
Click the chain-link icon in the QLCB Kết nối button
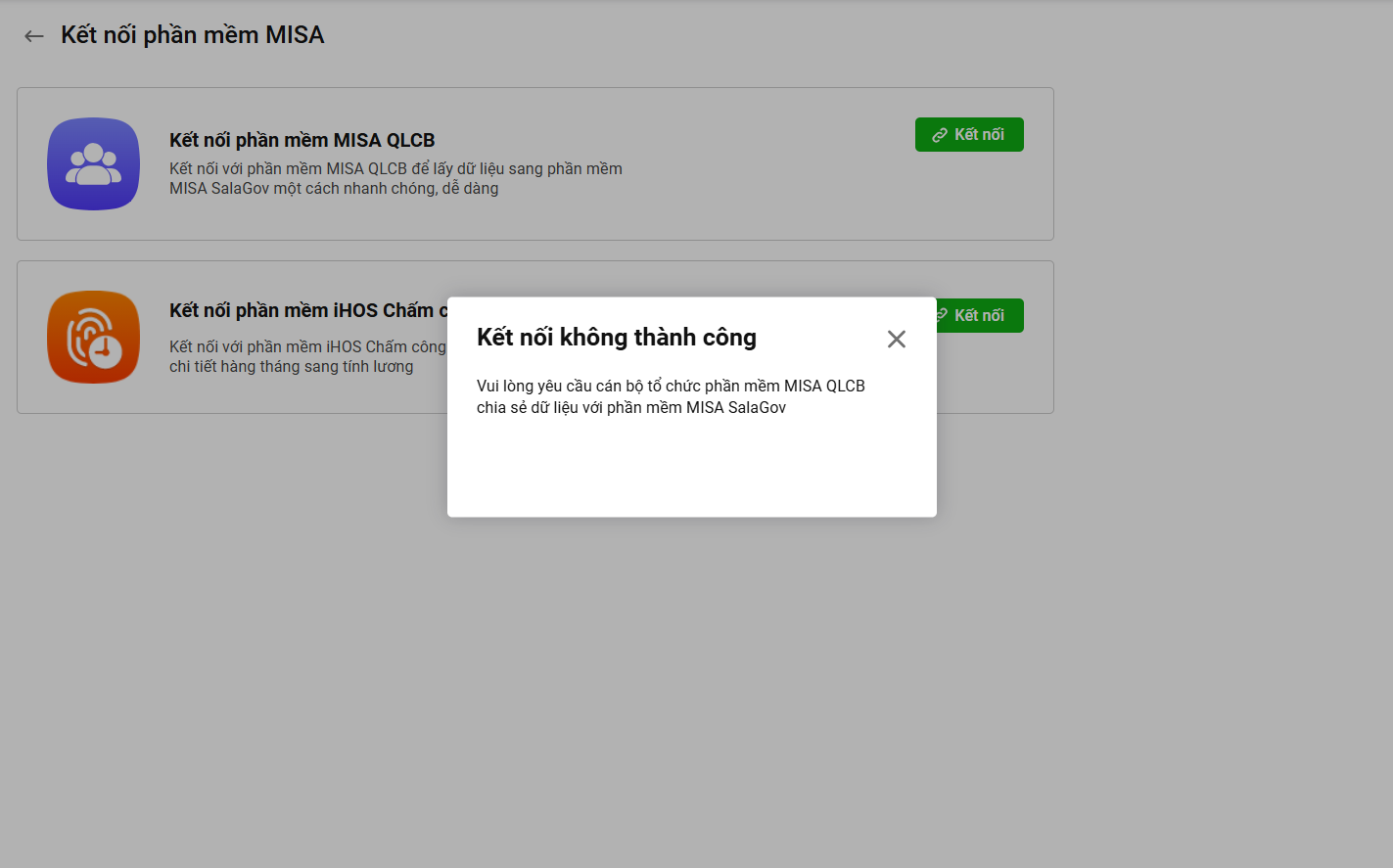coord(940,135)
